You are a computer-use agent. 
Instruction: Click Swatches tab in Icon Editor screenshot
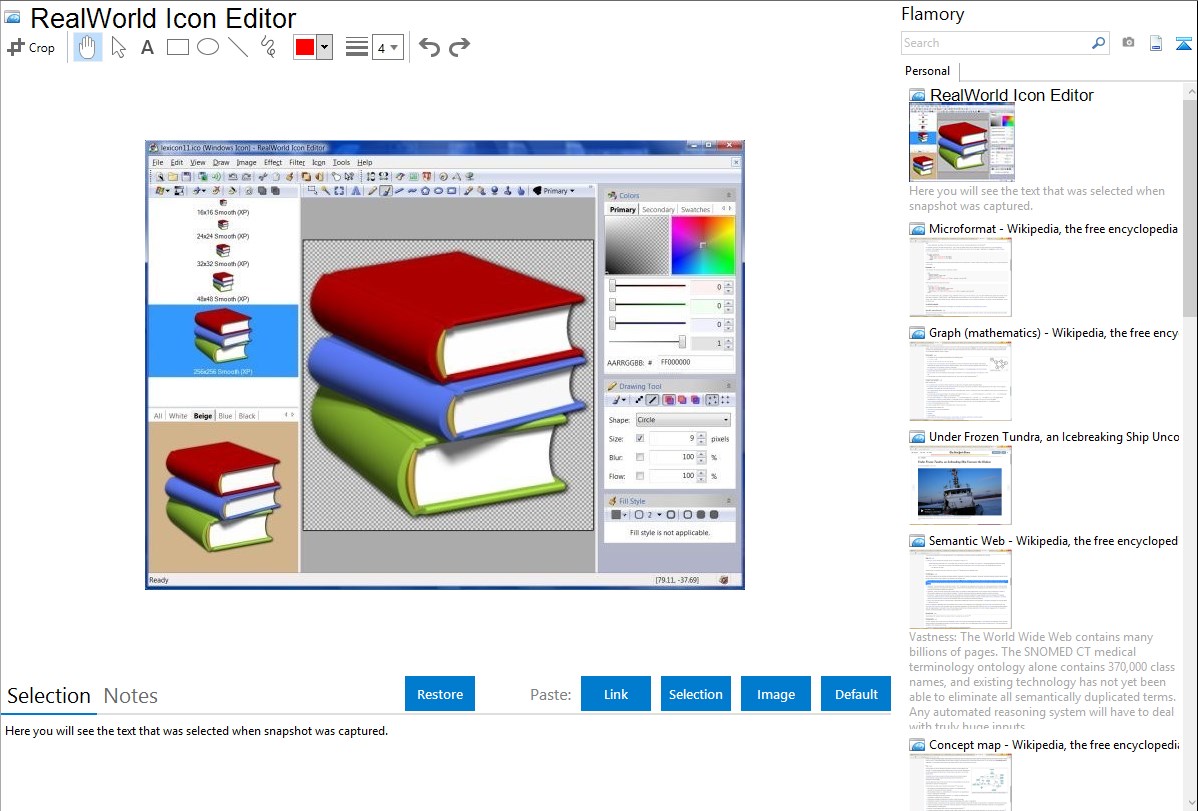coord(695,209)
